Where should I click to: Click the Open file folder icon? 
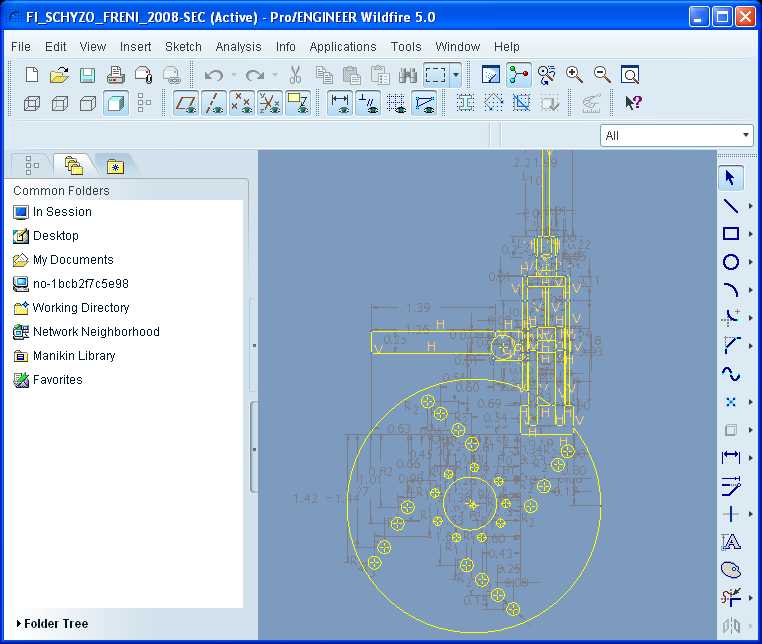[59, 75]
